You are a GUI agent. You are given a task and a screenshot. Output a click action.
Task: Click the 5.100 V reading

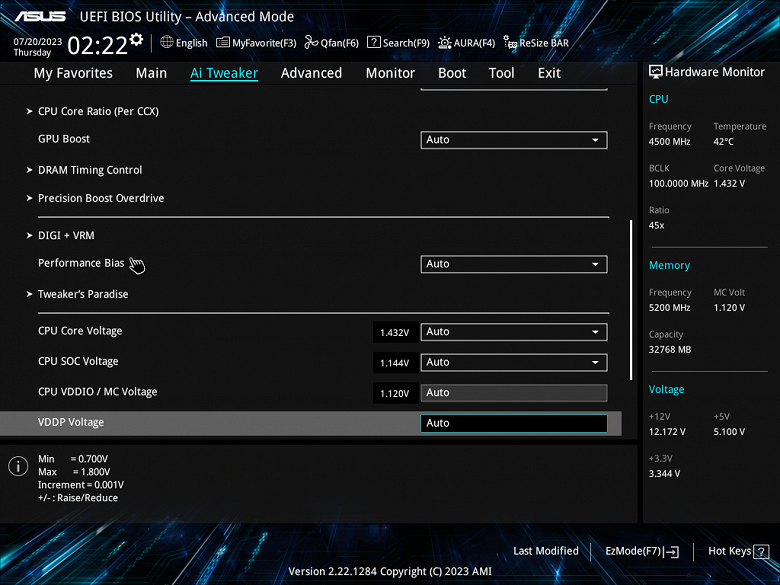coord(729,432)
